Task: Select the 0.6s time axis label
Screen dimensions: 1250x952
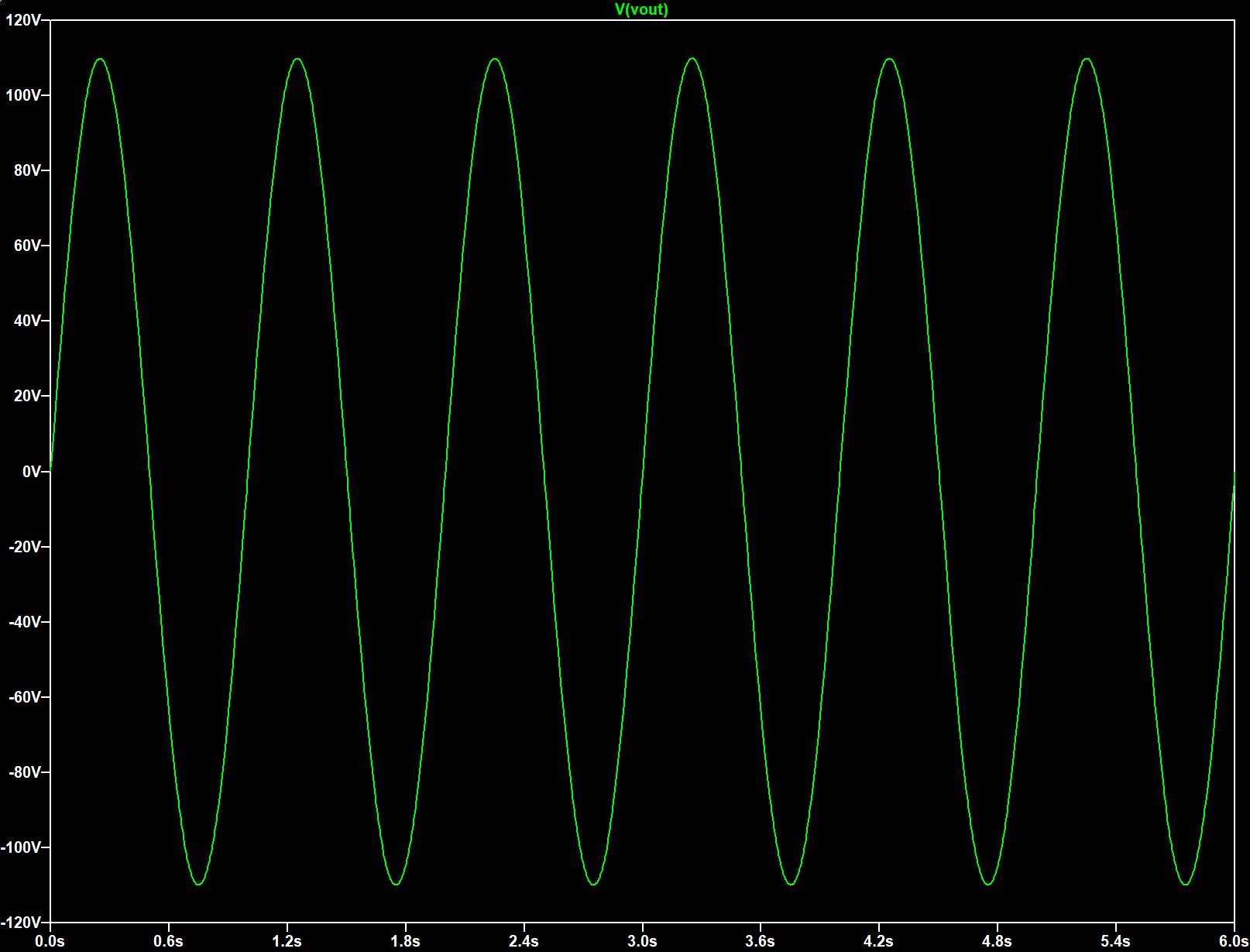Action: pos(169,941)
